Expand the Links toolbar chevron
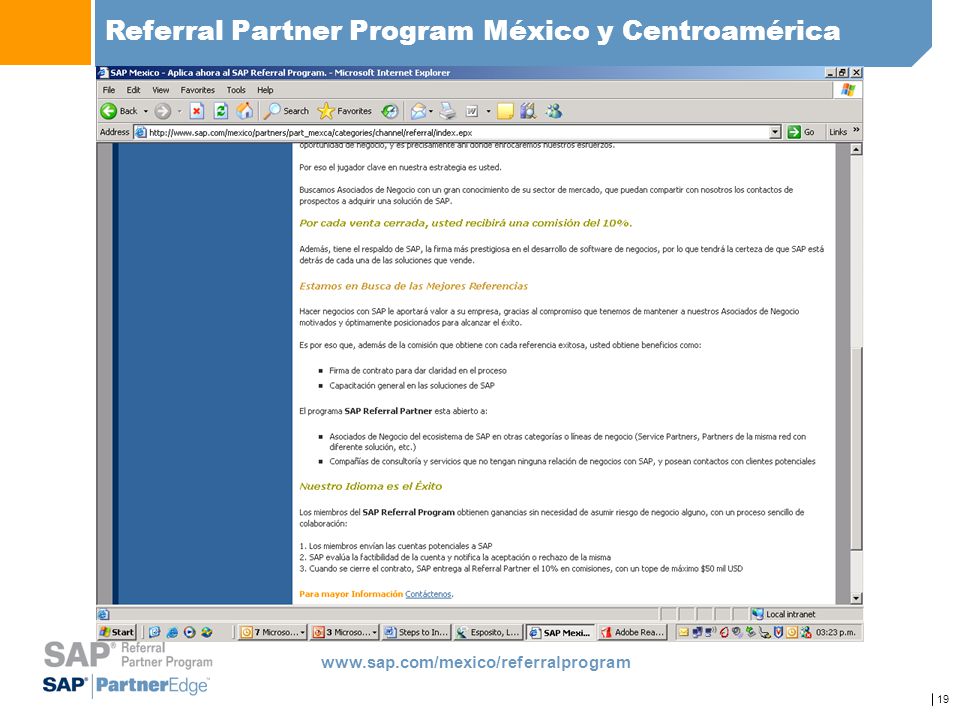The height and width of the screenshot is (720, 960). click(x=856, y=130)
